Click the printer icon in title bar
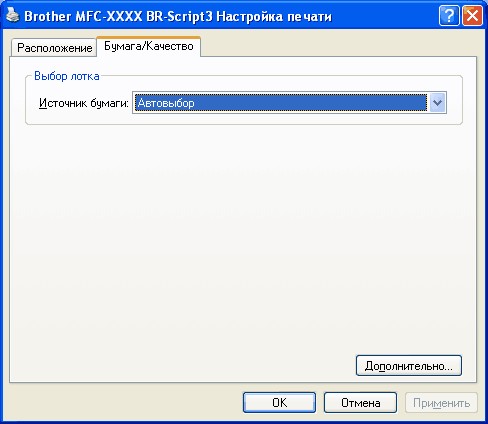 point(13,15)
